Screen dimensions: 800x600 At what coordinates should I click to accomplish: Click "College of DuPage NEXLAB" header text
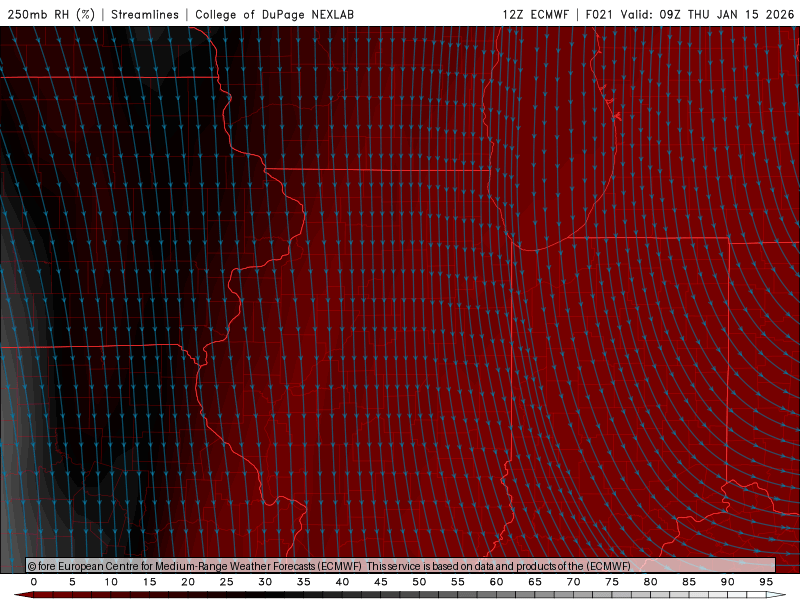(x=274, y=14)
